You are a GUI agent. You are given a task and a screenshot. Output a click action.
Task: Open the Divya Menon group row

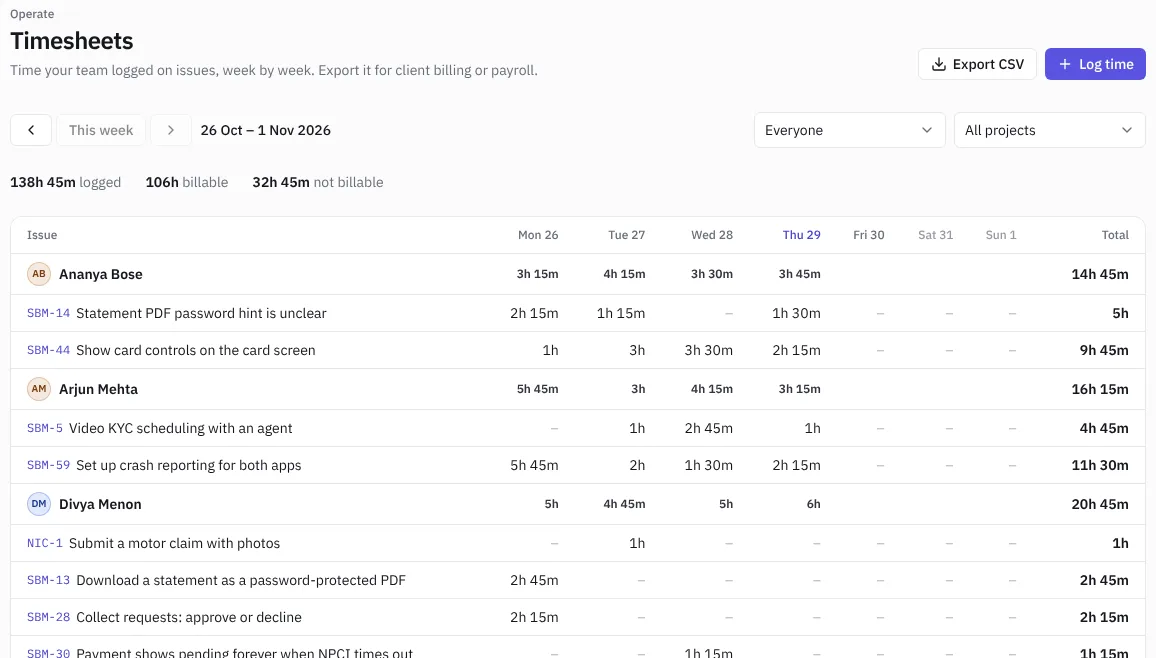(x=578, y=504)
